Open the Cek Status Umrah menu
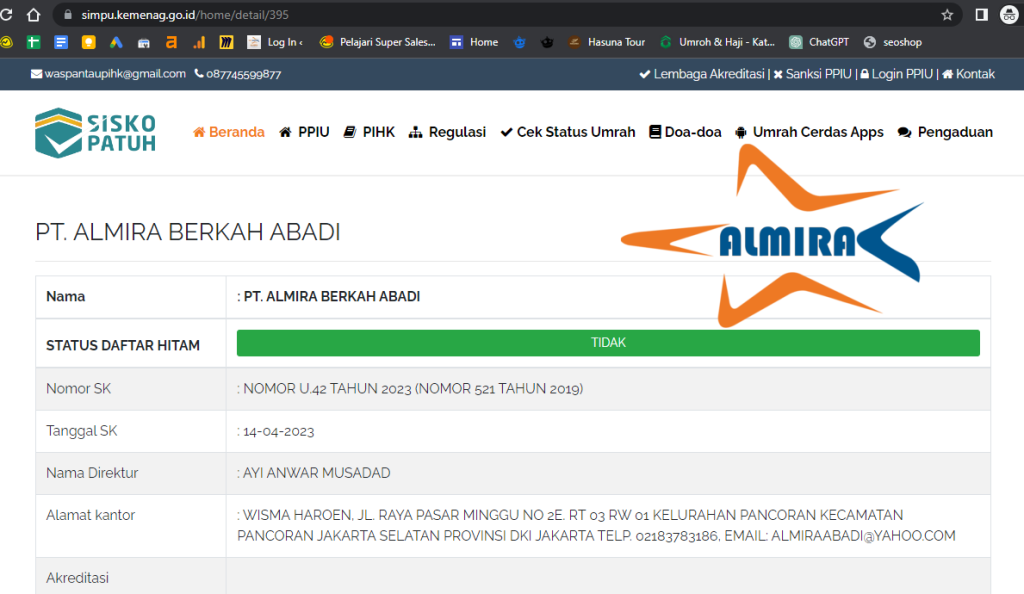Screen dimensions: 1024x594 pyautogui.click(x=568, y=132)
